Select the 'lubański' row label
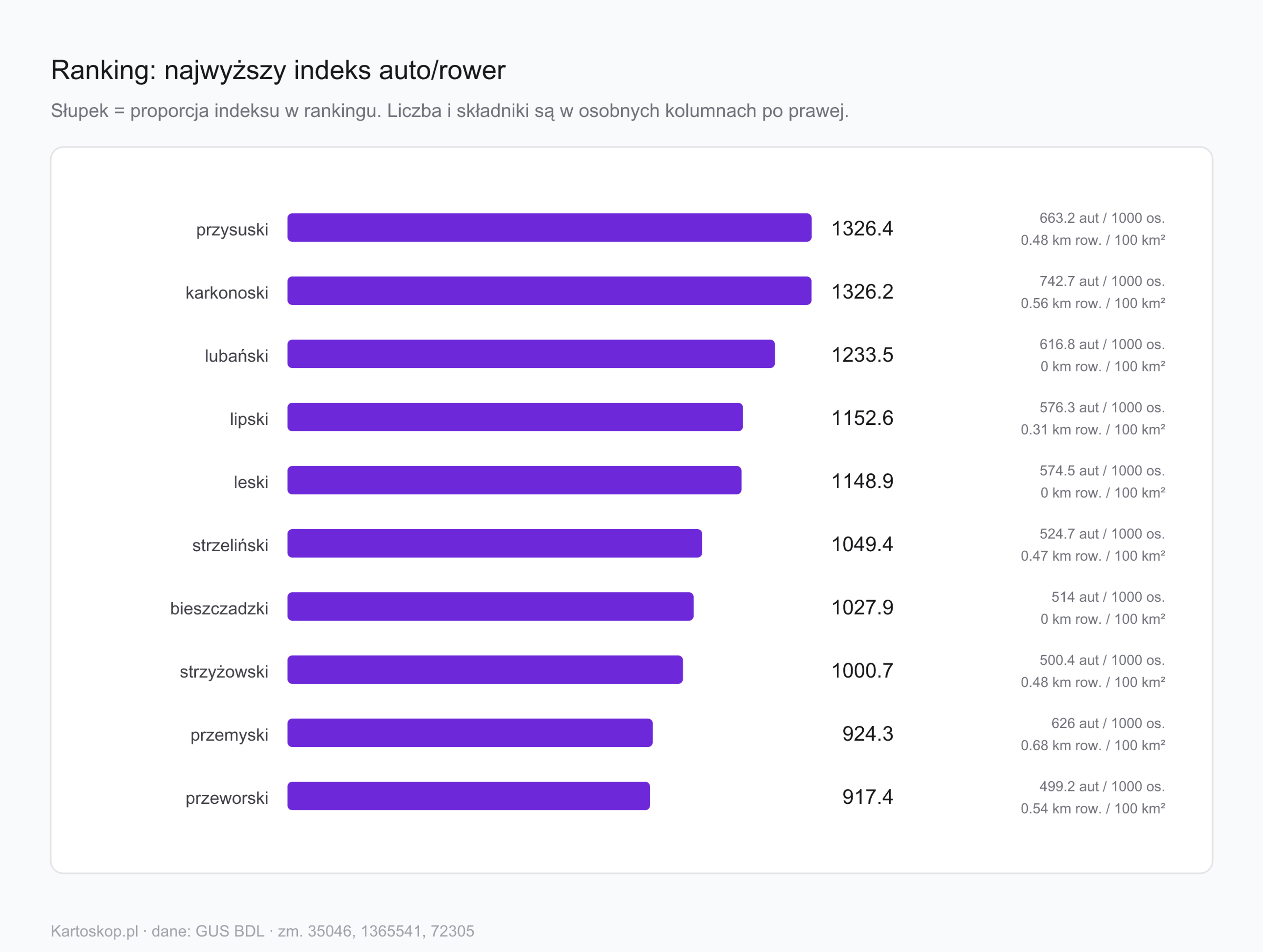Image resolution: width=1263 pixels, height=952 pixels. point(236,356)
